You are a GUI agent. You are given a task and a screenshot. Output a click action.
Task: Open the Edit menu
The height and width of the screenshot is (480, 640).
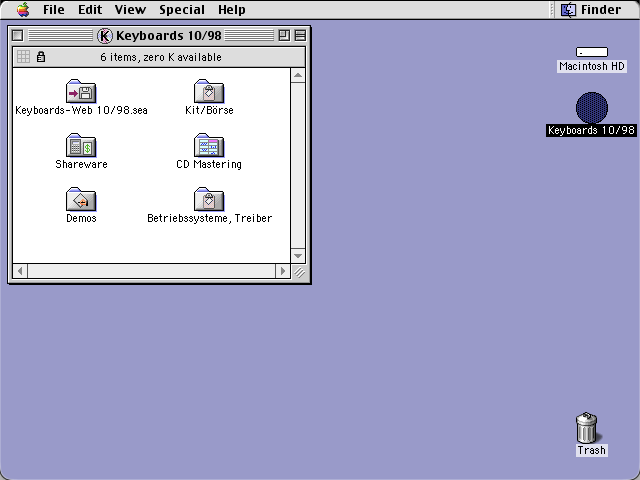tap(90, 9)
